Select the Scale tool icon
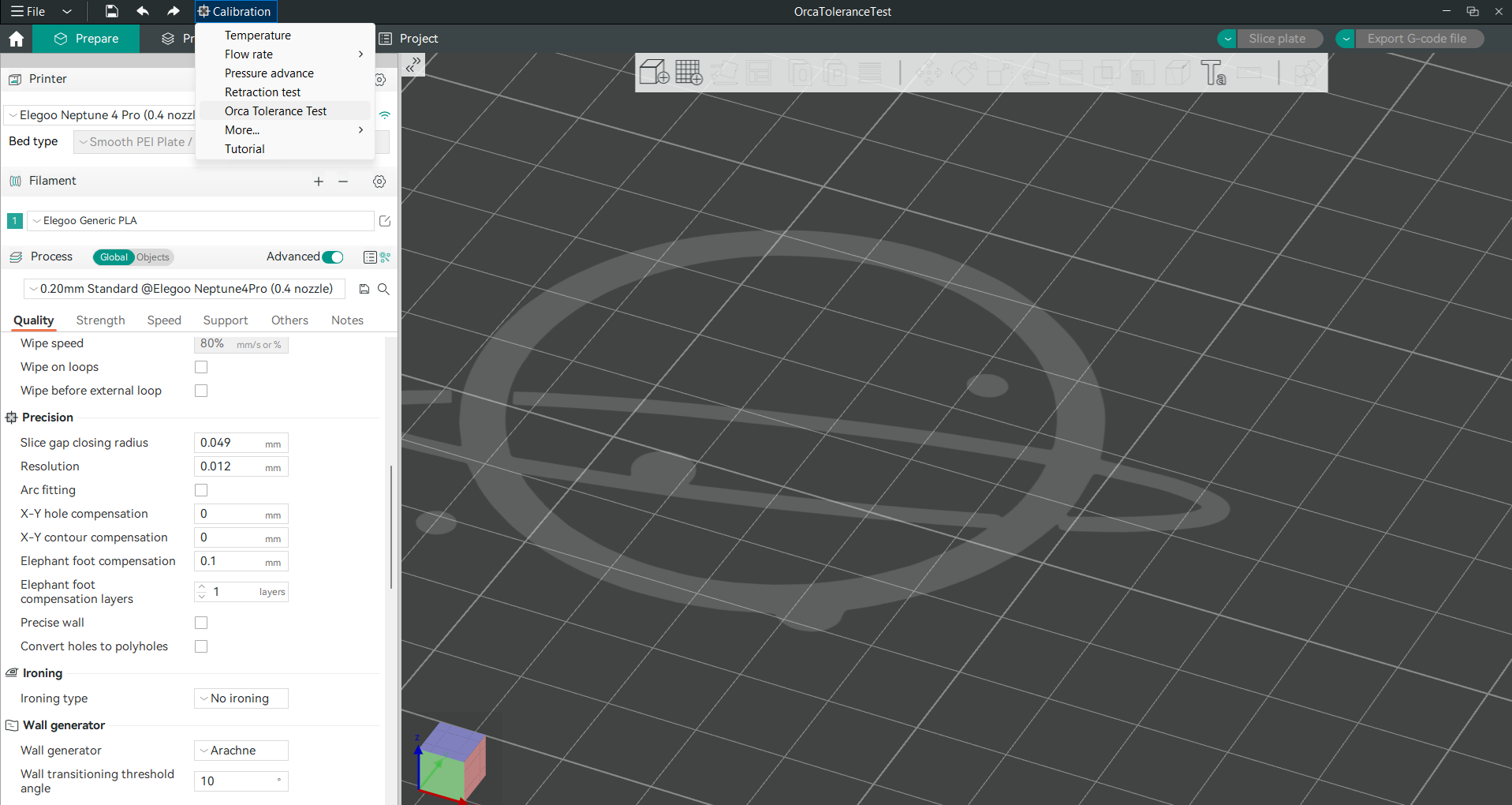The image size is (1512, 805). point(999,73)
